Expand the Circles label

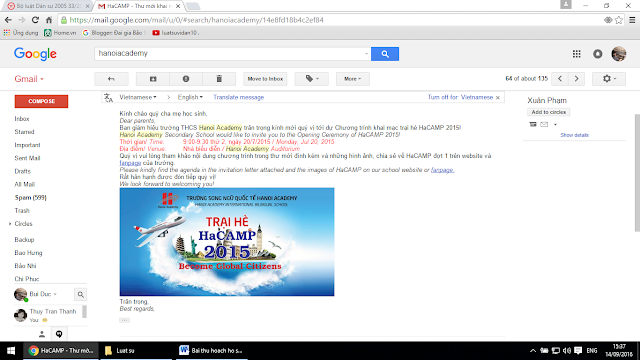coord(10,224)
